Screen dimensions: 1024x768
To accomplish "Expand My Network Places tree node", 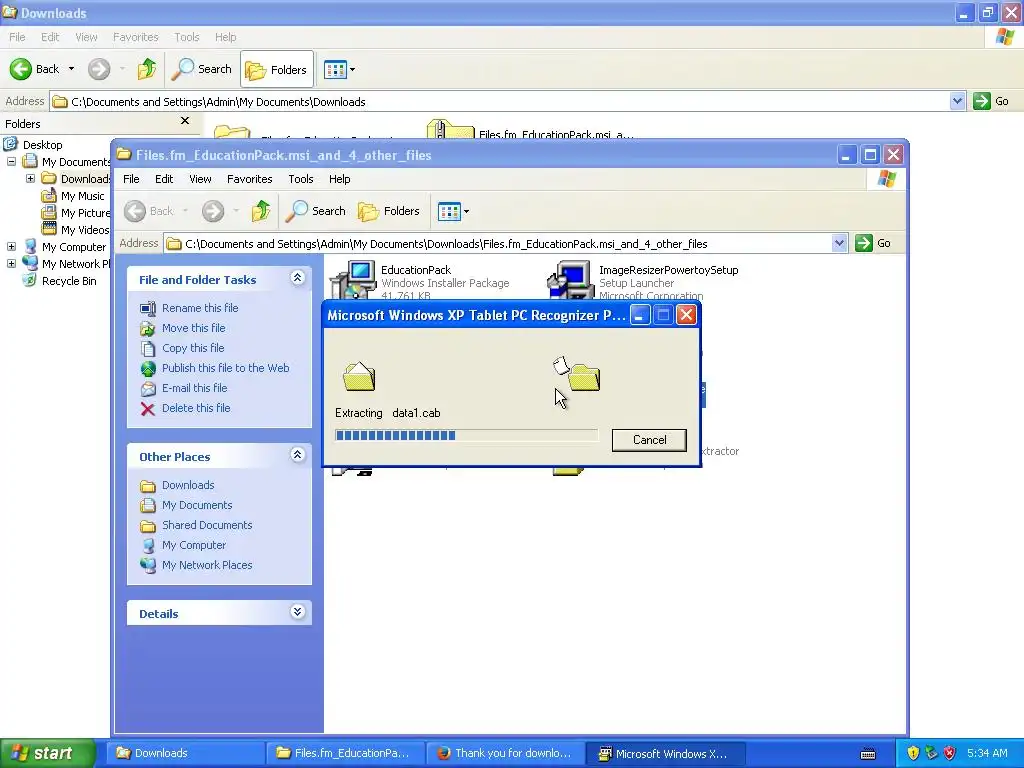I will click(x=11, y=264).
